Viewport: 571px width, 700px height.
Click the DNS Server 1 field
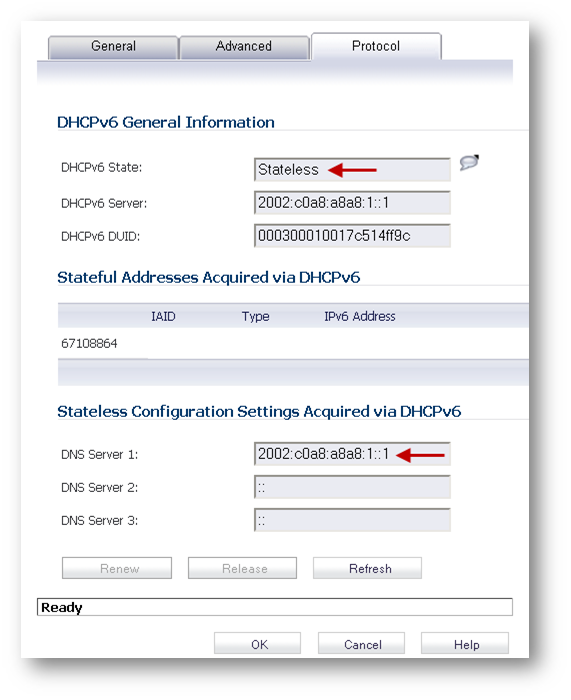(352, 454)
